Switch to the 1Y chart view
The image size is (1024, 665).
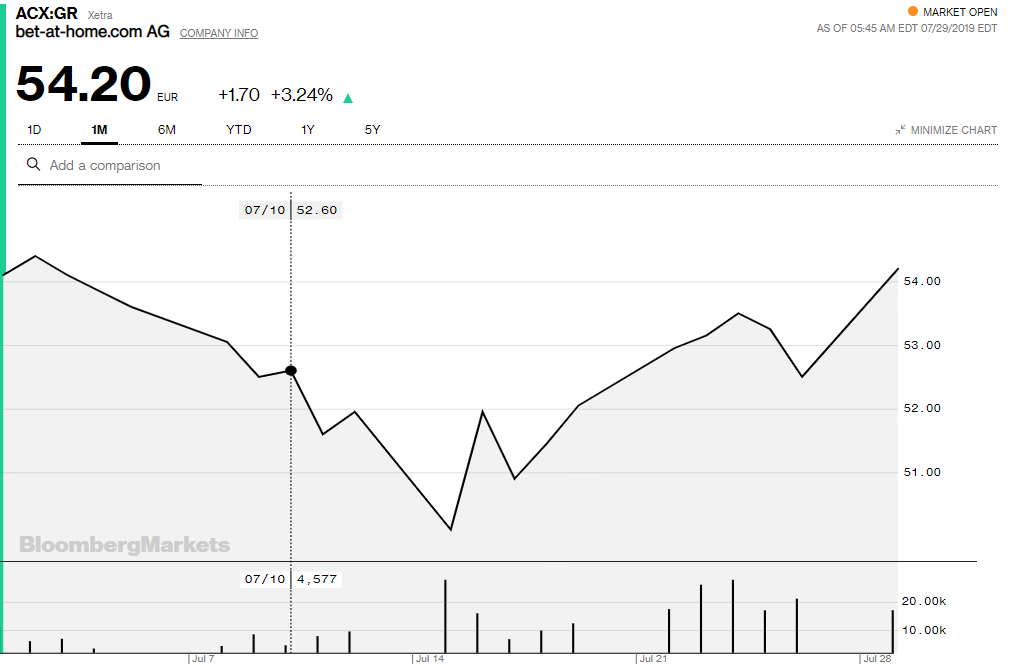pyautogui.click(x=308, y=130)
